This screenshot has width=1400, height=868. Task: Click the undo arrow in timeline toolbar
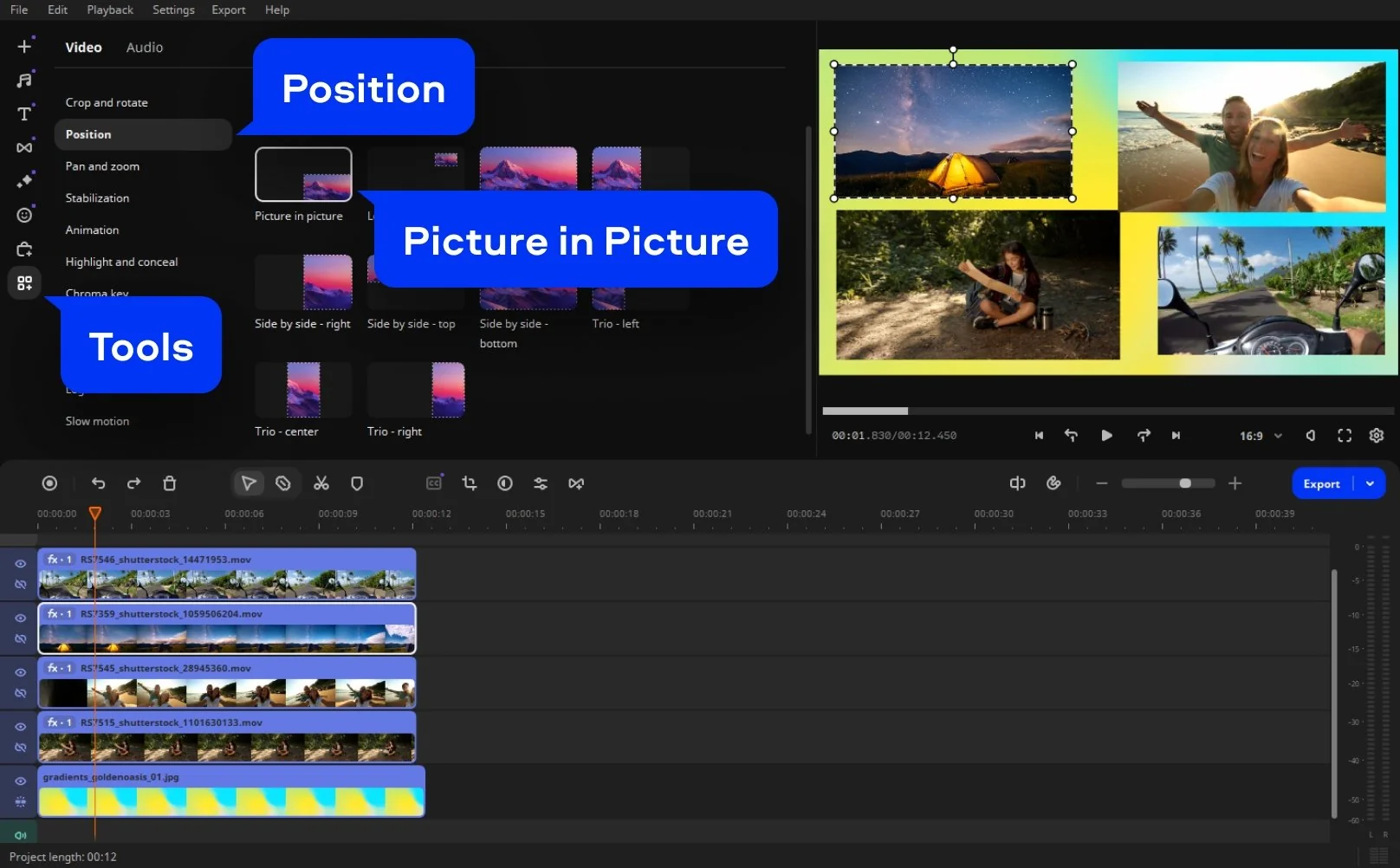click(98, 483)
